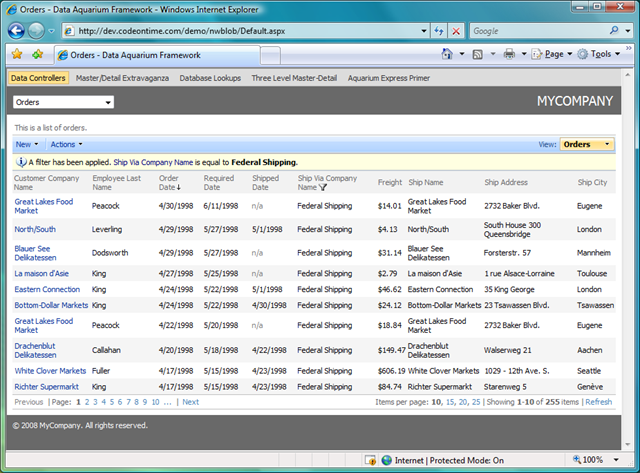Click the Ship Via Company Name filter link
The height and width of the screenshot is (473, 640).
[x=153, y=162]
